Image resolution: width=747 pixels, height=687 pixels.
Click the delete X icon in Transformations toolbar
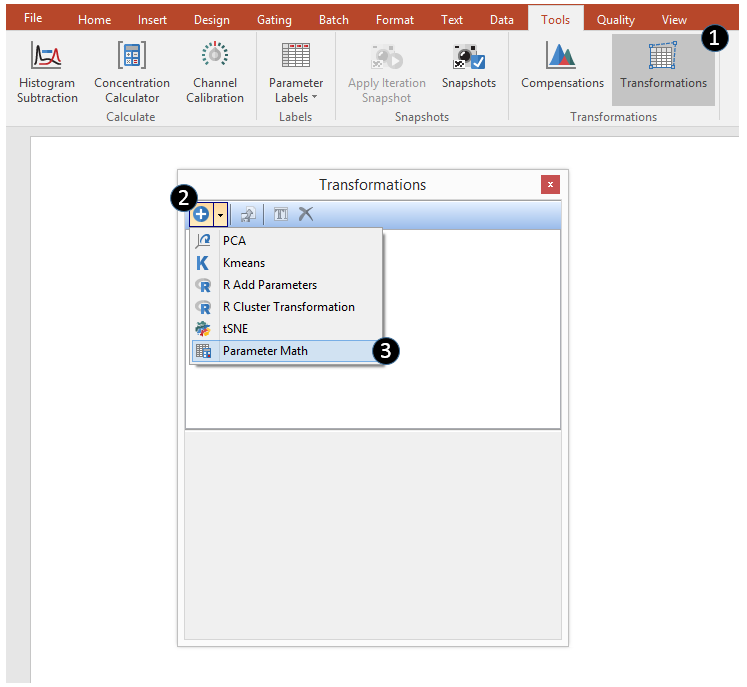[x=306, y=214]
